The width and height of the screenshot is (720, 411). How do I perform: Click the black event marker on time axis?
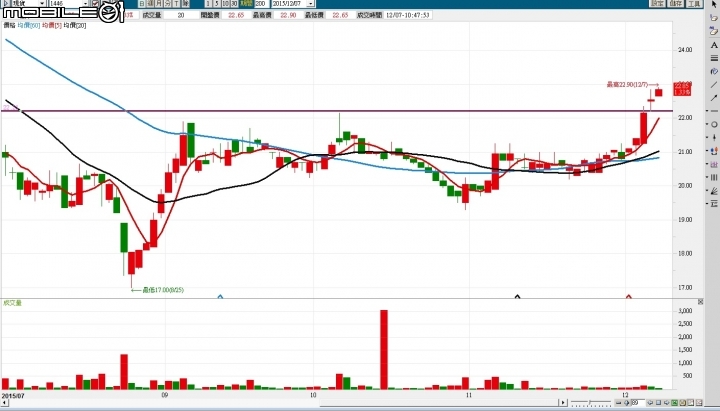[518, 297]
